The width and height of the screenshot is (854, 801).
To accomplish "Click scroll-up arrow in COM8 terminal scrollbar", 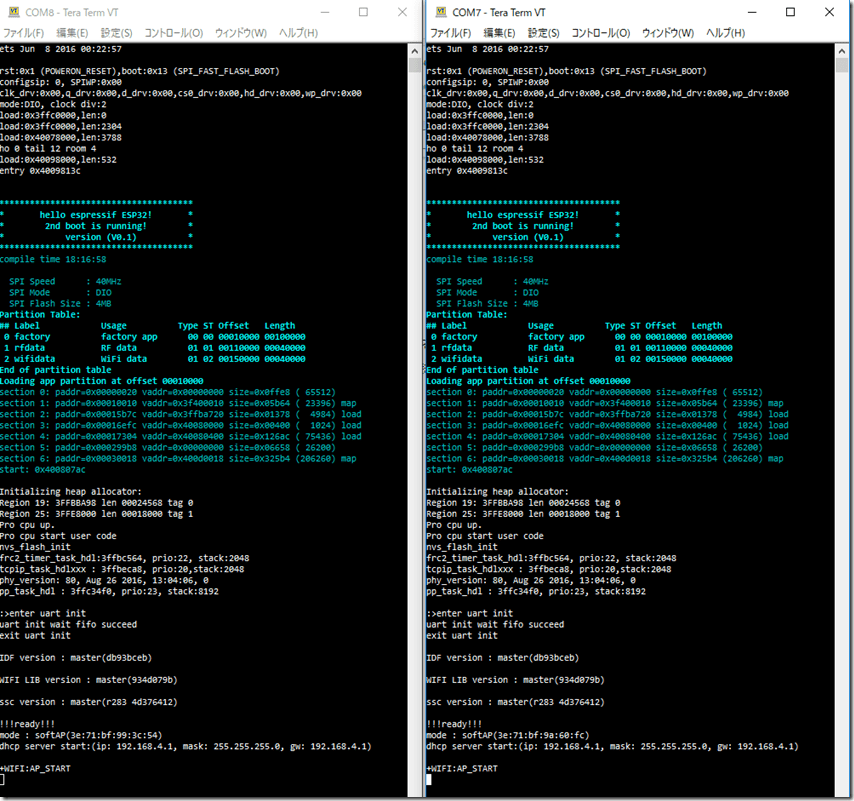I will pos(415,51).
